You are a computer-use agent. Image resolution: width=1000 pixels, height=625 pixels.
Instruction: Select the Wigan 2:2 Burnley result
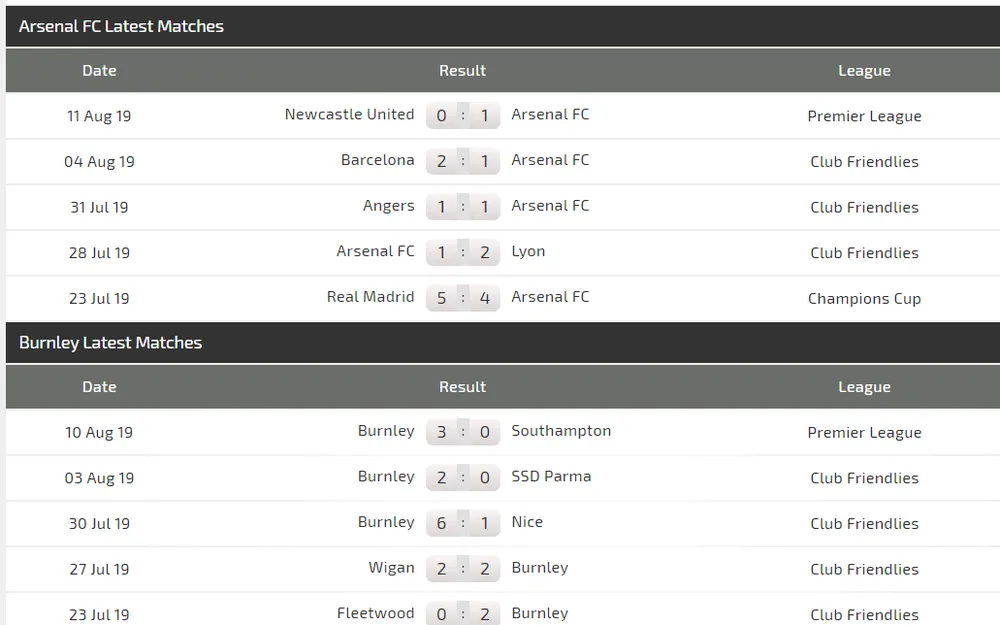[463, 568]
